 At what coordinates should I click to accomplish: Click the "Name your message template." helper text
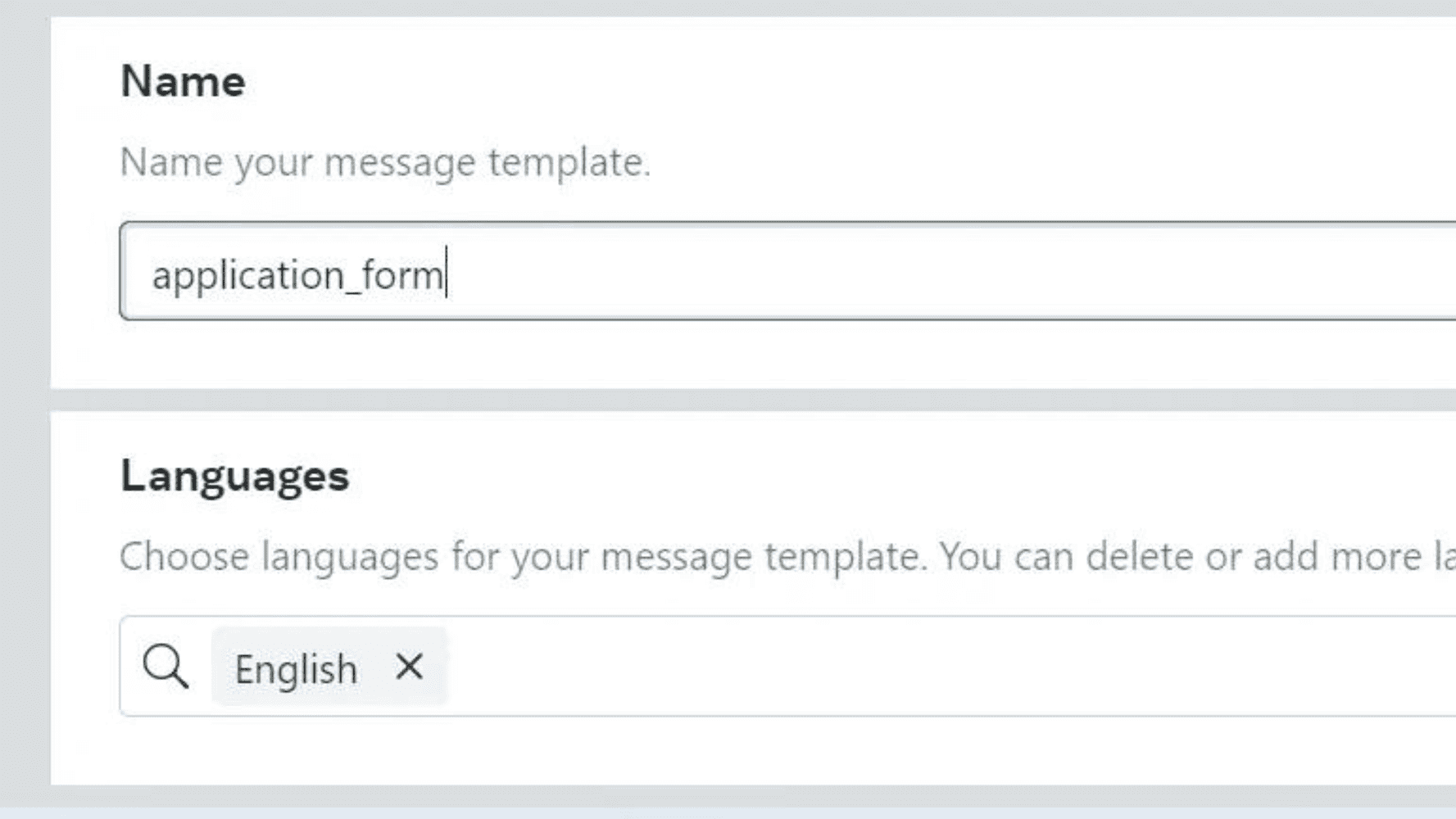click(x=385, y=162)
